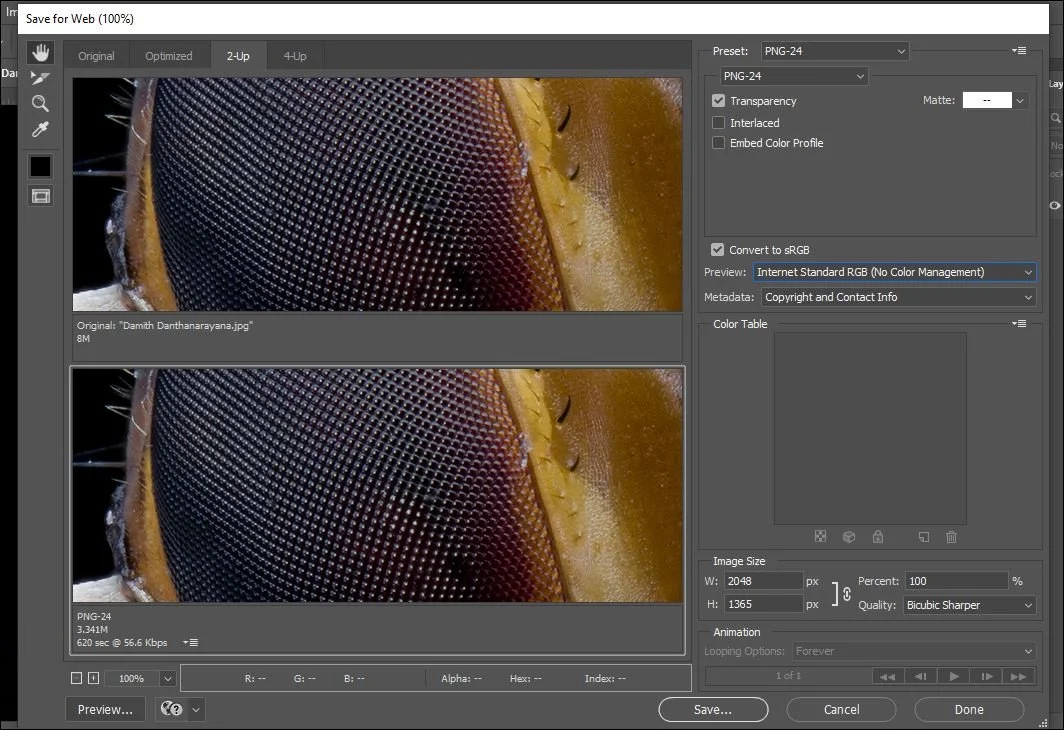Open the Metadata dropdown
Viewport: 1064px width, 730px height.
pos(897,297)
